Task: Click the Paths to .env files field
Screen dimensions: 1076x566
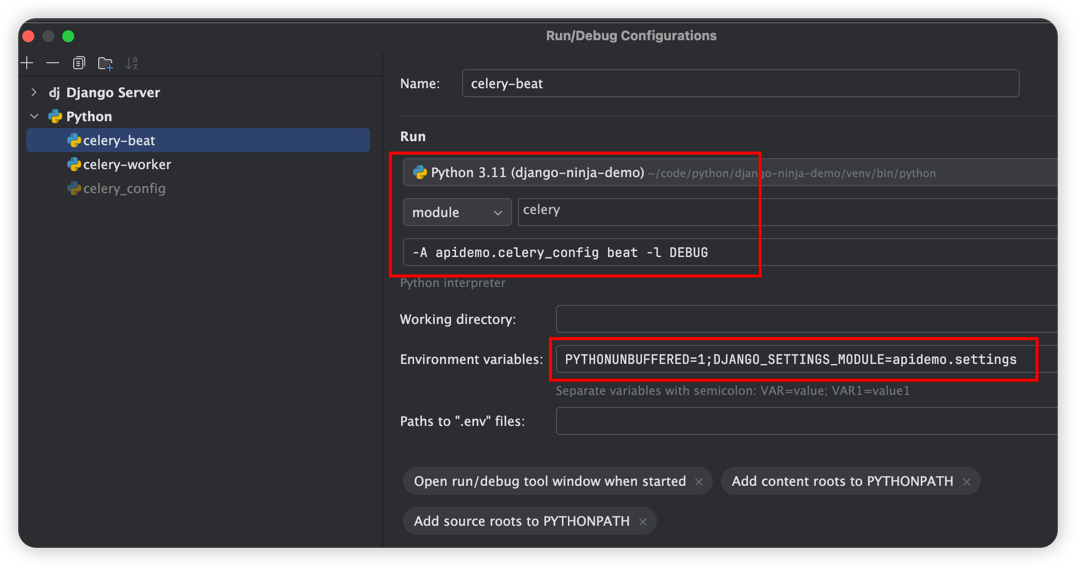Action: pos(806,421)
